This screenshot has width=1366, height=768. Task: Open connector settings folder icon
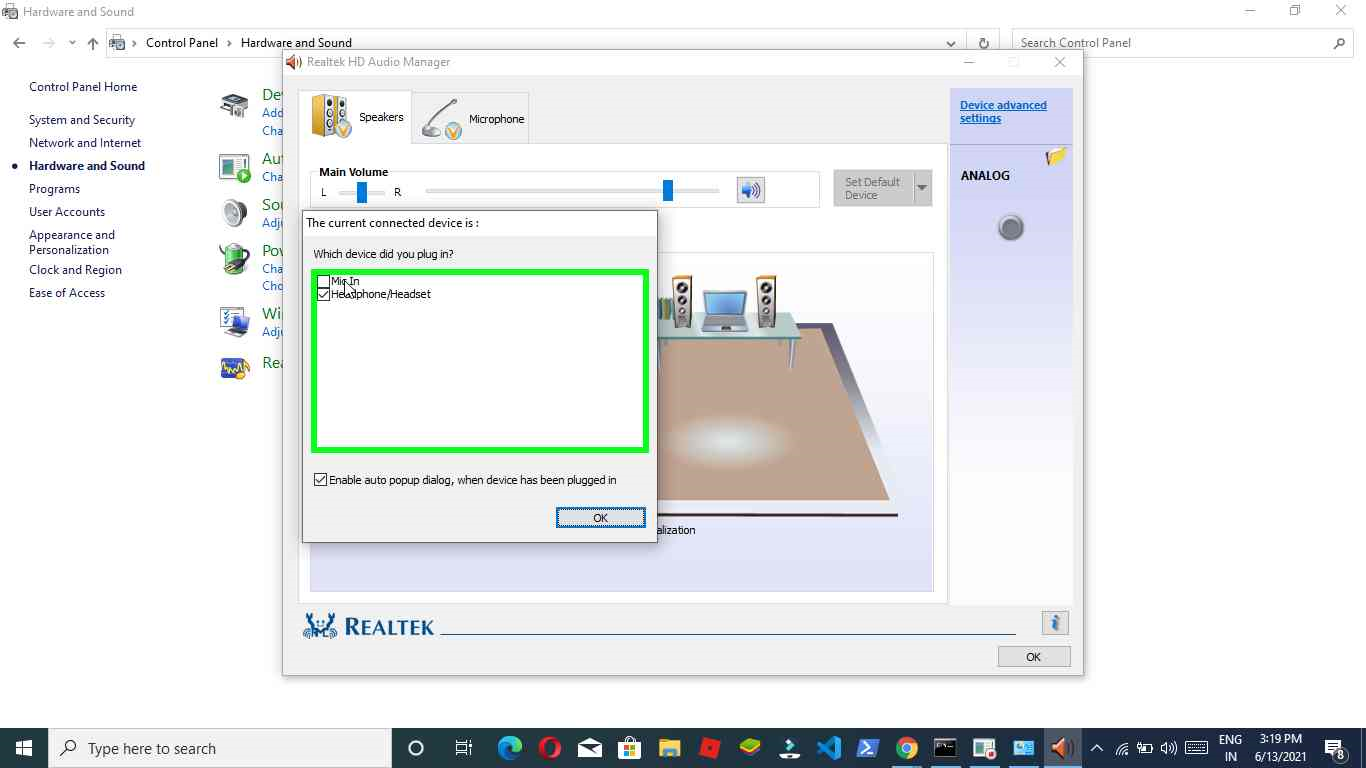point(1056,156)
